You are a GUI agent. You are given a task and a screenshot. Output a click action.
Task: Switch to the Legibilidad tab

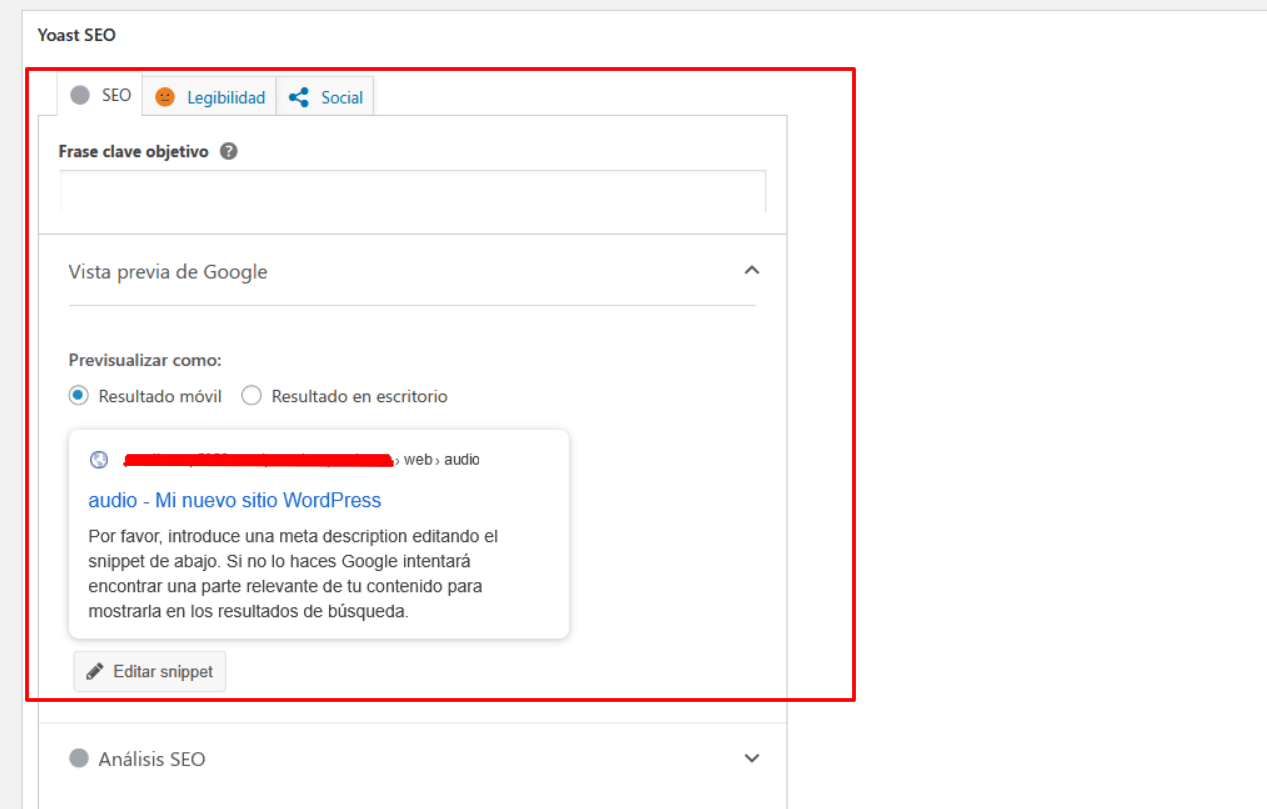pos(209,97)
